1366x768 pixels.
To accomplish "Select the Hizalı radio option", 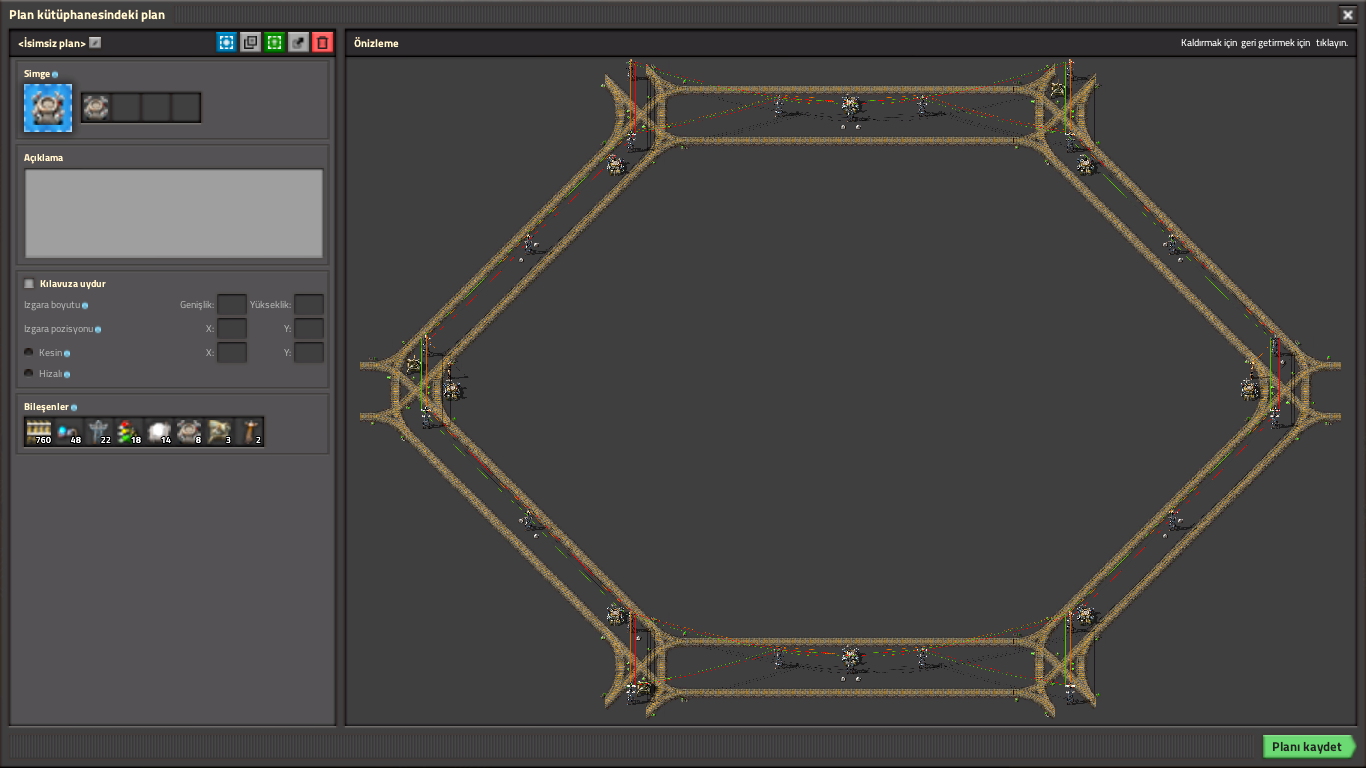I will (x=29, y=373).
